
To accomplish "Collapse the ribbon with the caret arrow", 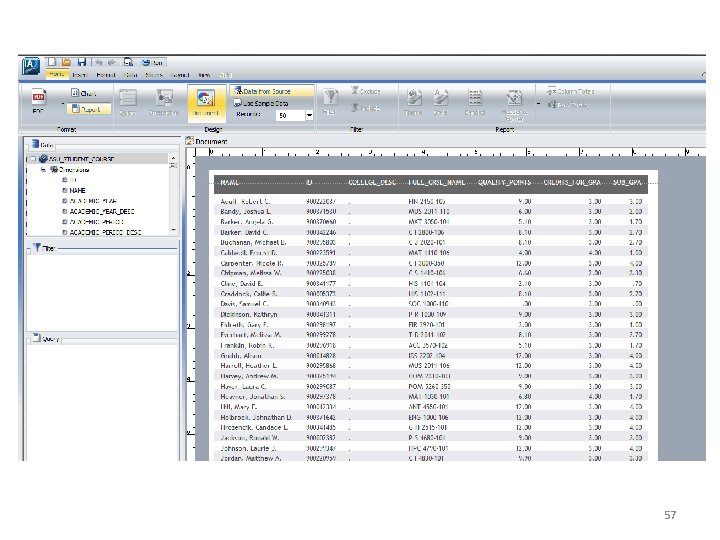I will click(703, 74).
